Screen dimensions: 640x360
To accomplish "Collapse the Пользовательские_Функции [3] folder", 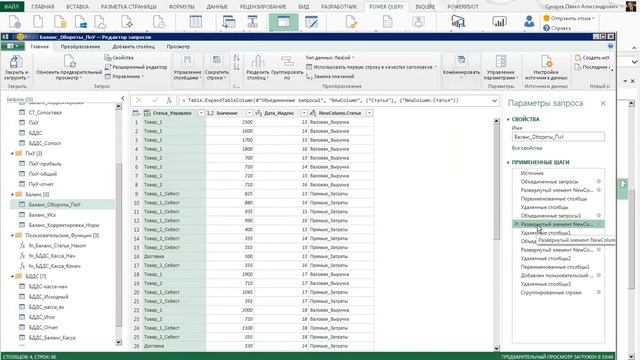I will (x=12, y=235).
